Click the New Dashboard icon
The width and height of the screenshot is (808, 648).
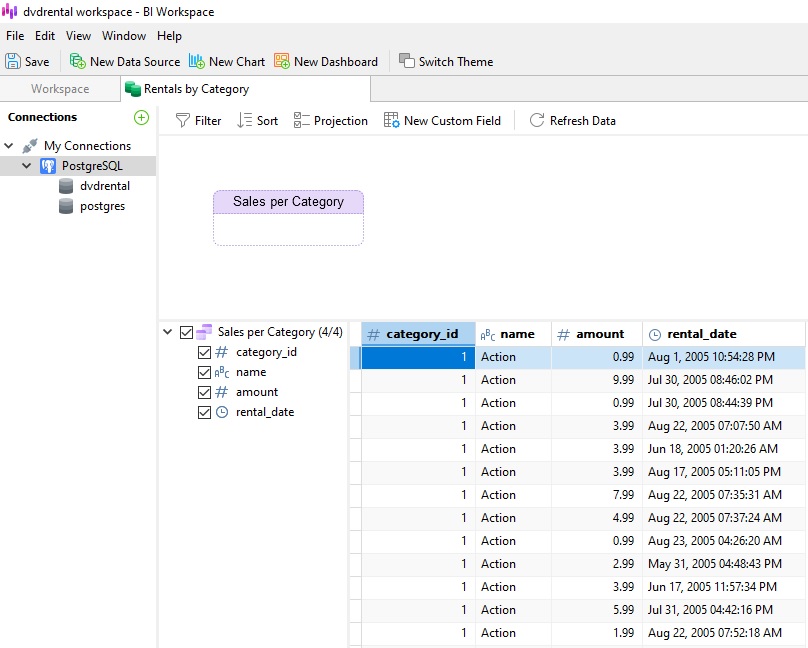(x=282, y=61)
